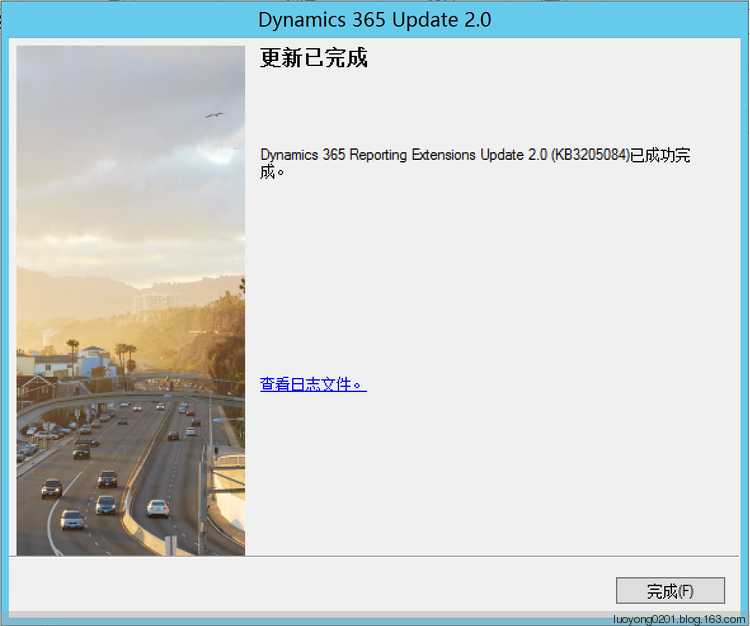The image size is (750, 626).
Task: Click the 完成(F) finish button
Action: click(670, 591)
